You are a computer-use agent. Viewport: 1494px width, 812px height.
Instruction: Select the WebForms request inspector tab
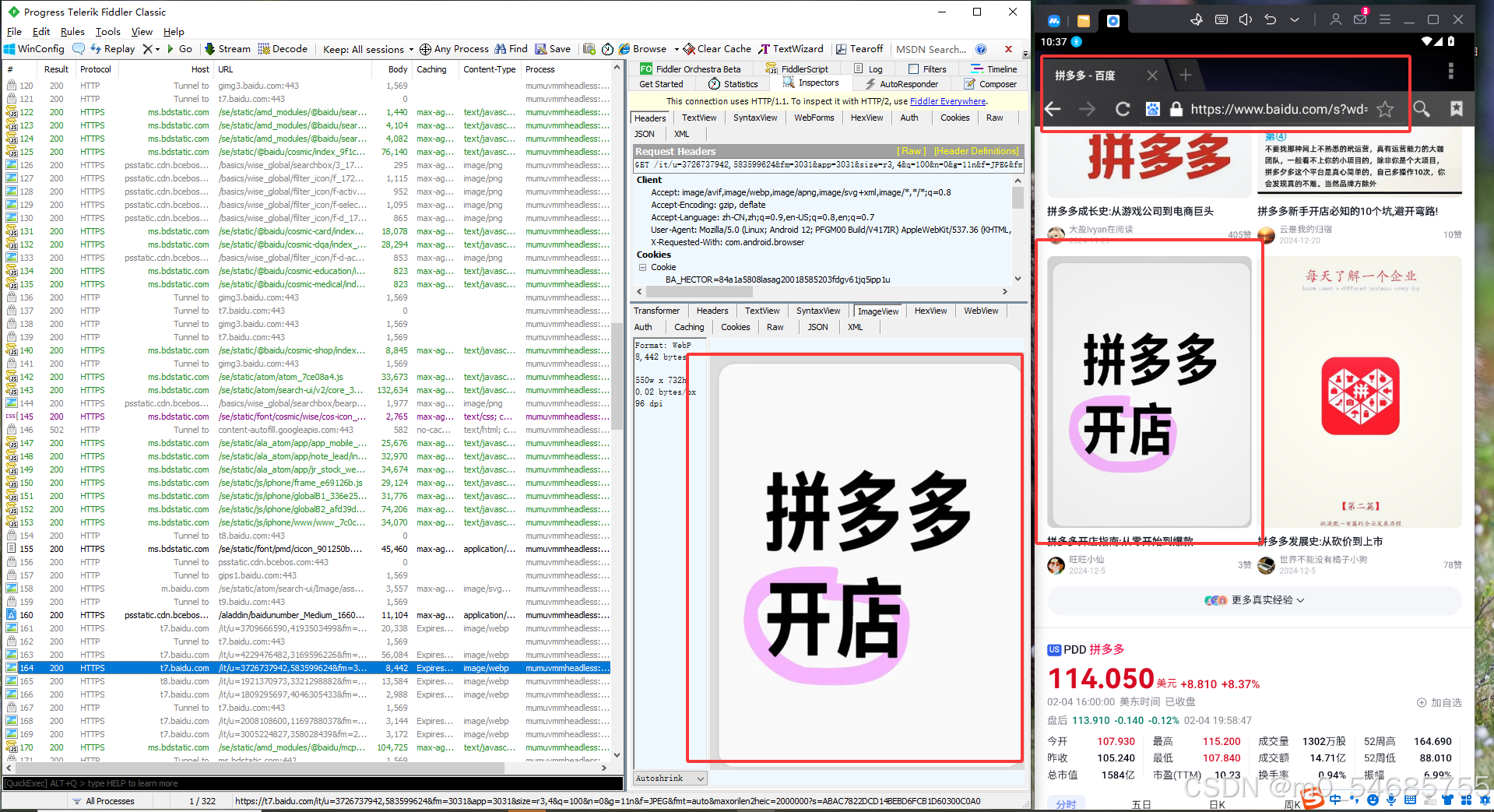point(814,118)
